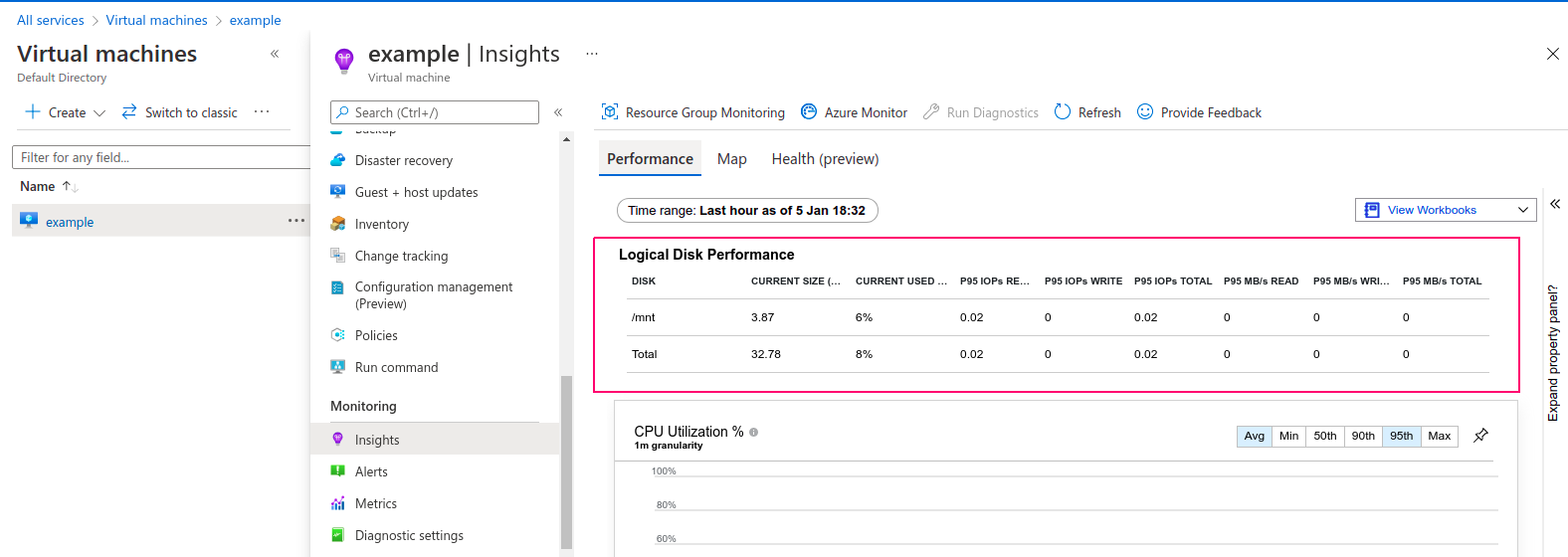1568x557 pixels.
Task: Toggle the 90th percentile
Action: 1363,436
